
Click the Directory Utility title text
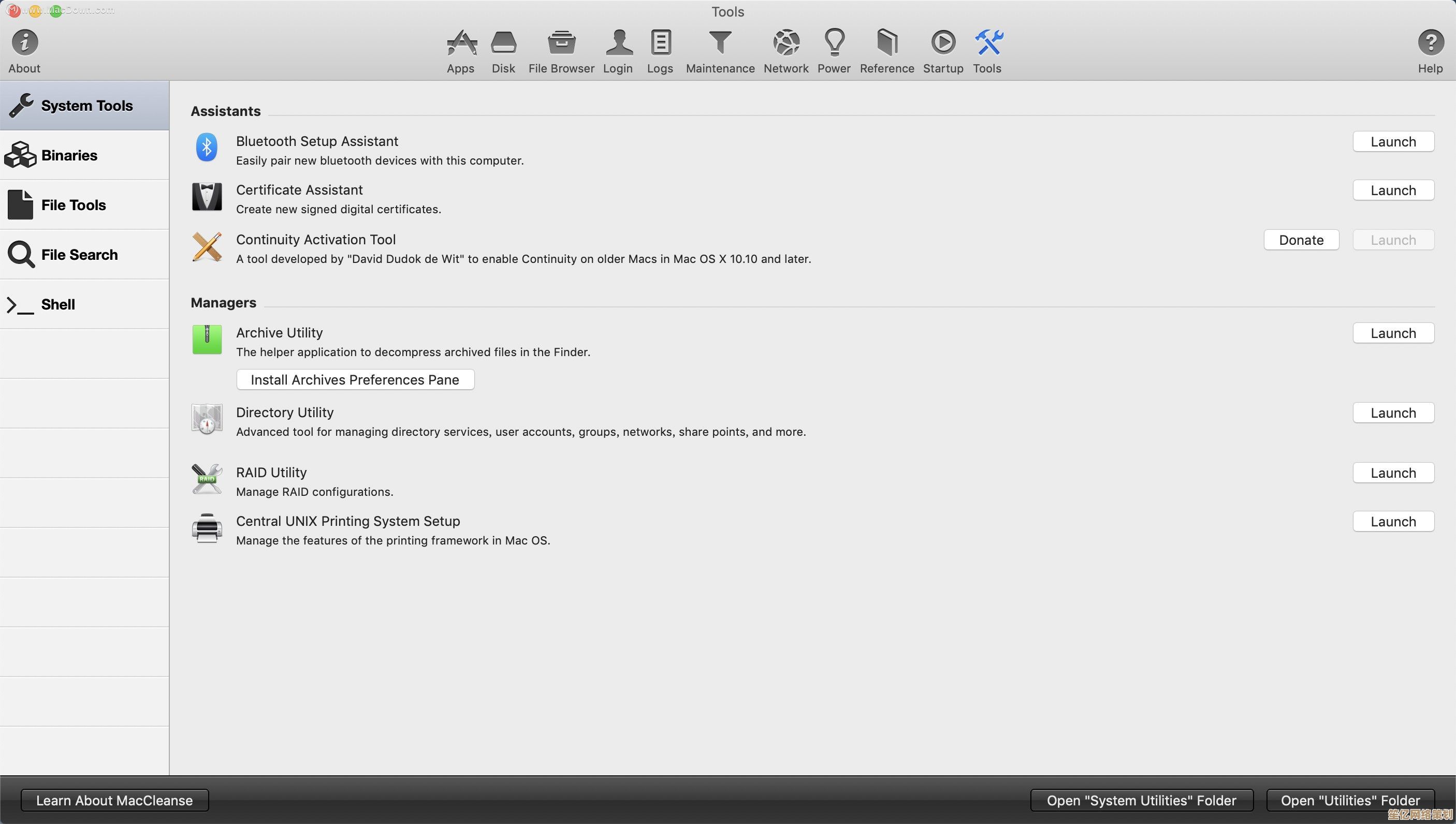pyautogui.click(x=285, y=412)
